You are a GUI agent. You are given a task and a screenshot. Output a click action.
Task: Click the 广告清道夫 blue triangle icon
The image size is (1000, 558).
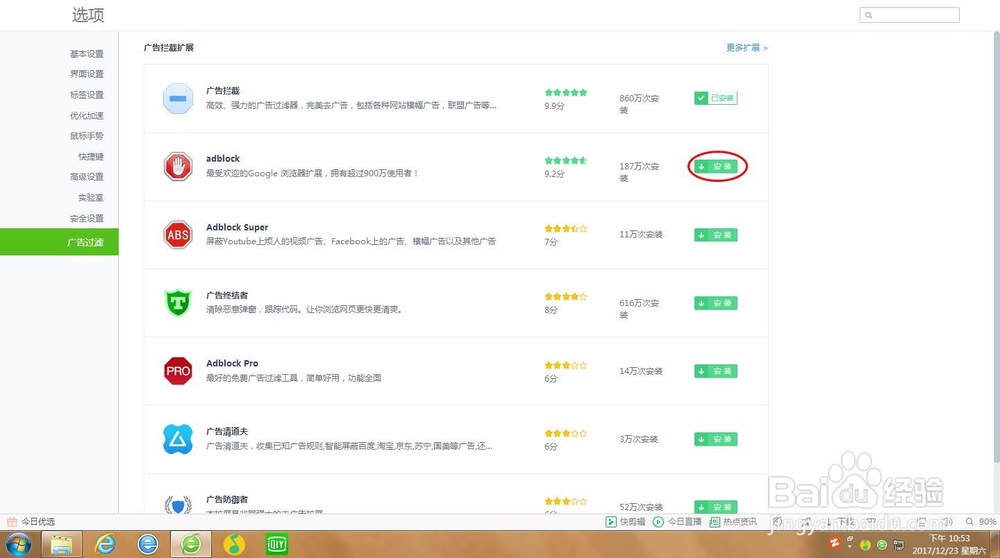178,439
